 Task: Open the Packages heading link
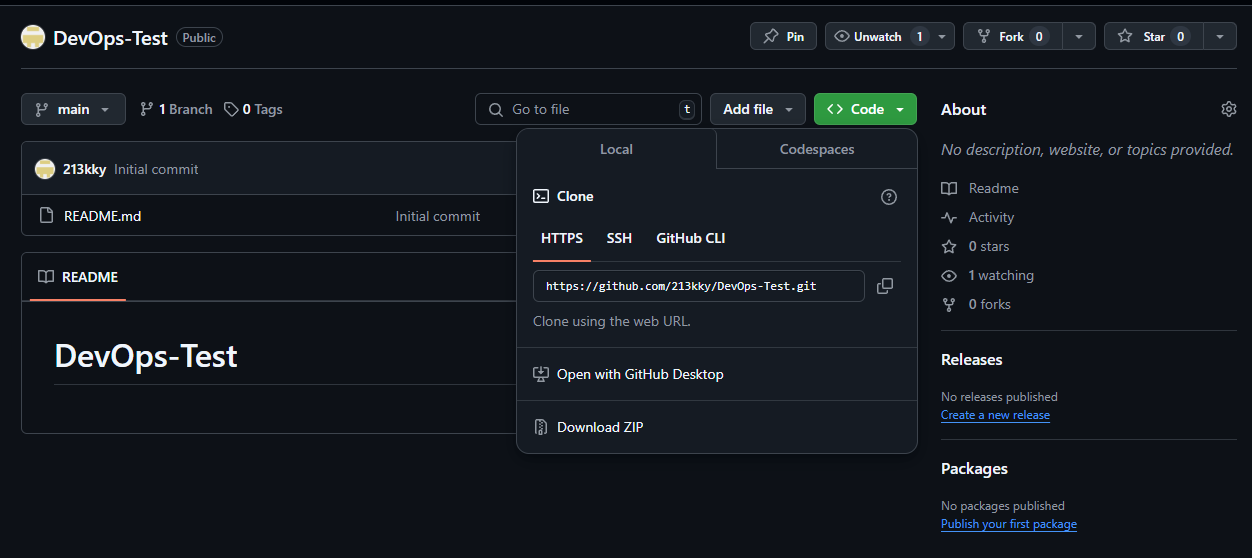pyautogui.click(x=974, y=468)
